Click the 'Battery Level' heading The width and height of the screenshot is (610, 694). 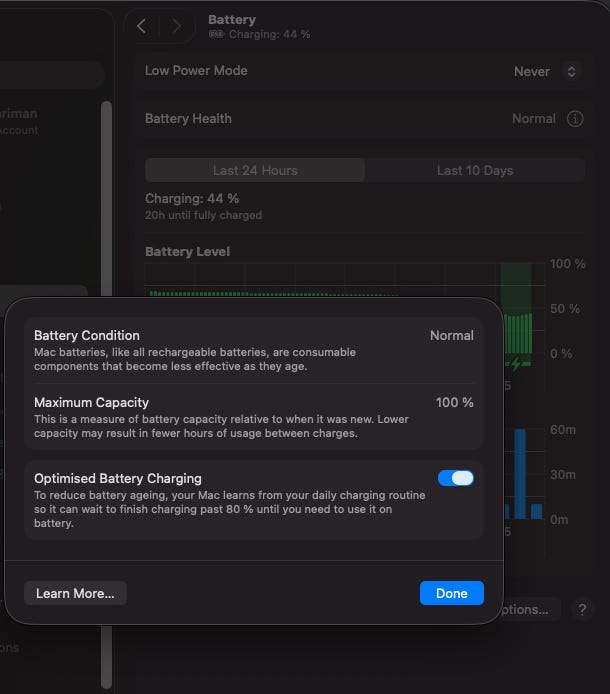coord(187,251)
